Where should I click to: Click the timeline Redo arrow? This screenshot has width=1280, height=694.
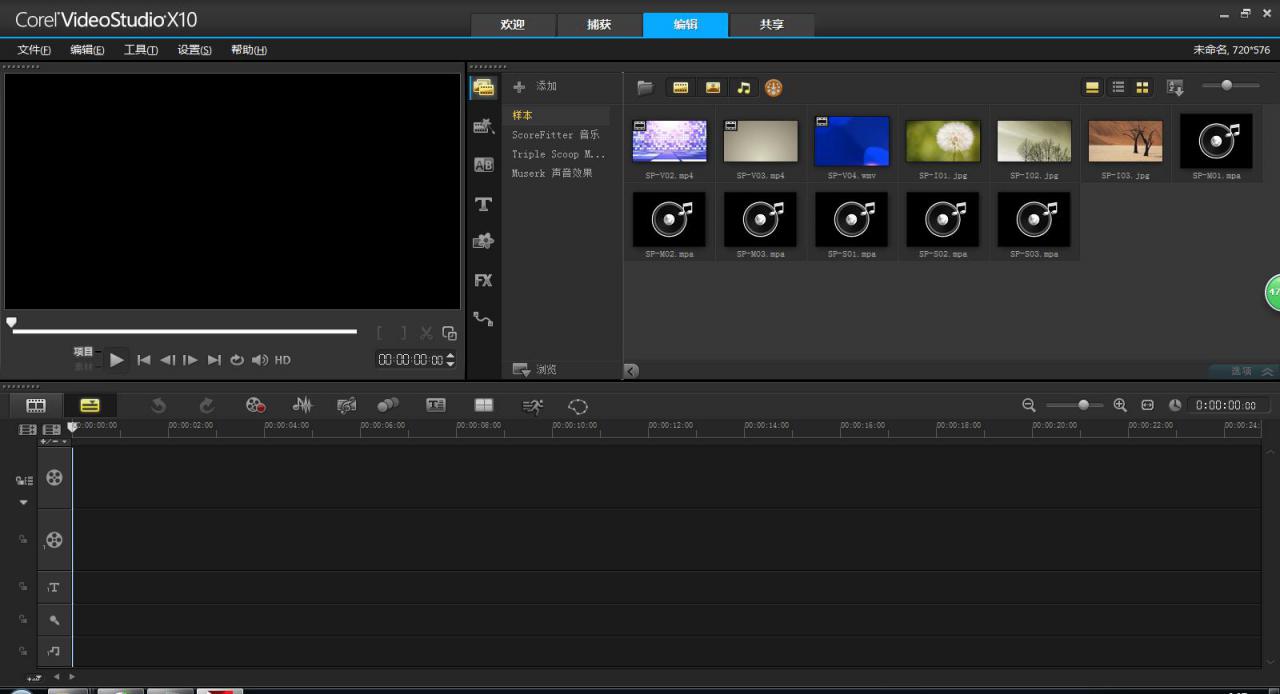coord(207,405)
